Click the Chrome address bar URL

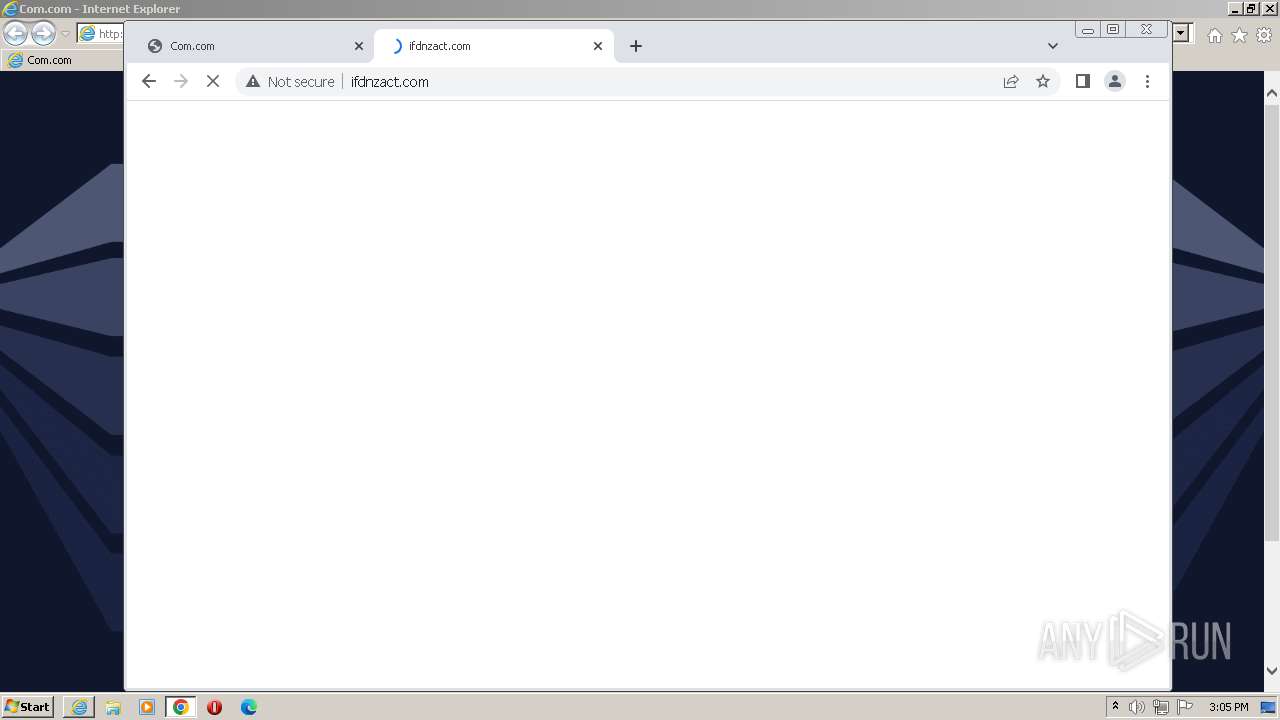click(390, 82)
